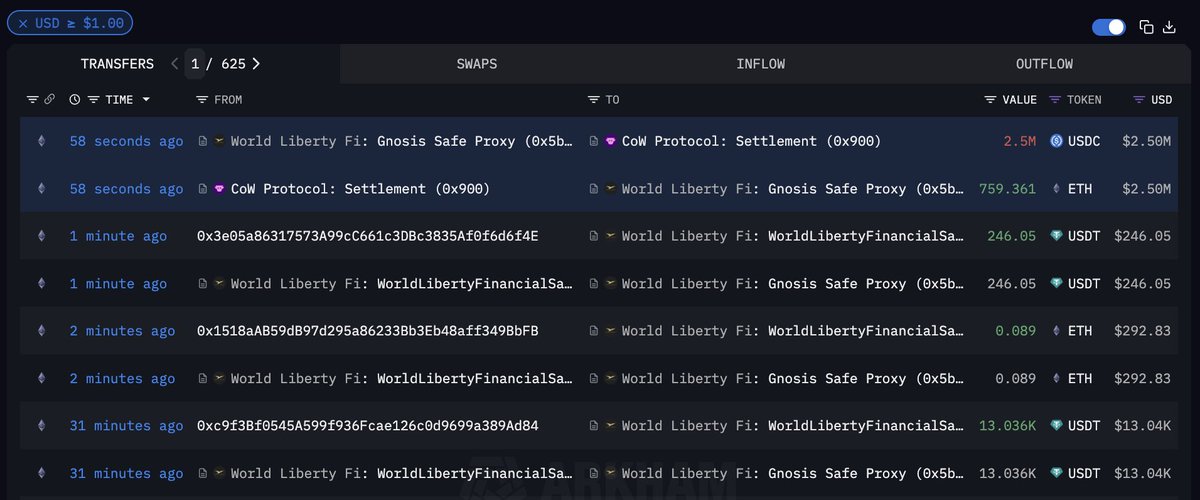The image size is (1200, 500).
Task: Remove the USD ≥ $1.00 filter chip
Action: tap(23, 23)
